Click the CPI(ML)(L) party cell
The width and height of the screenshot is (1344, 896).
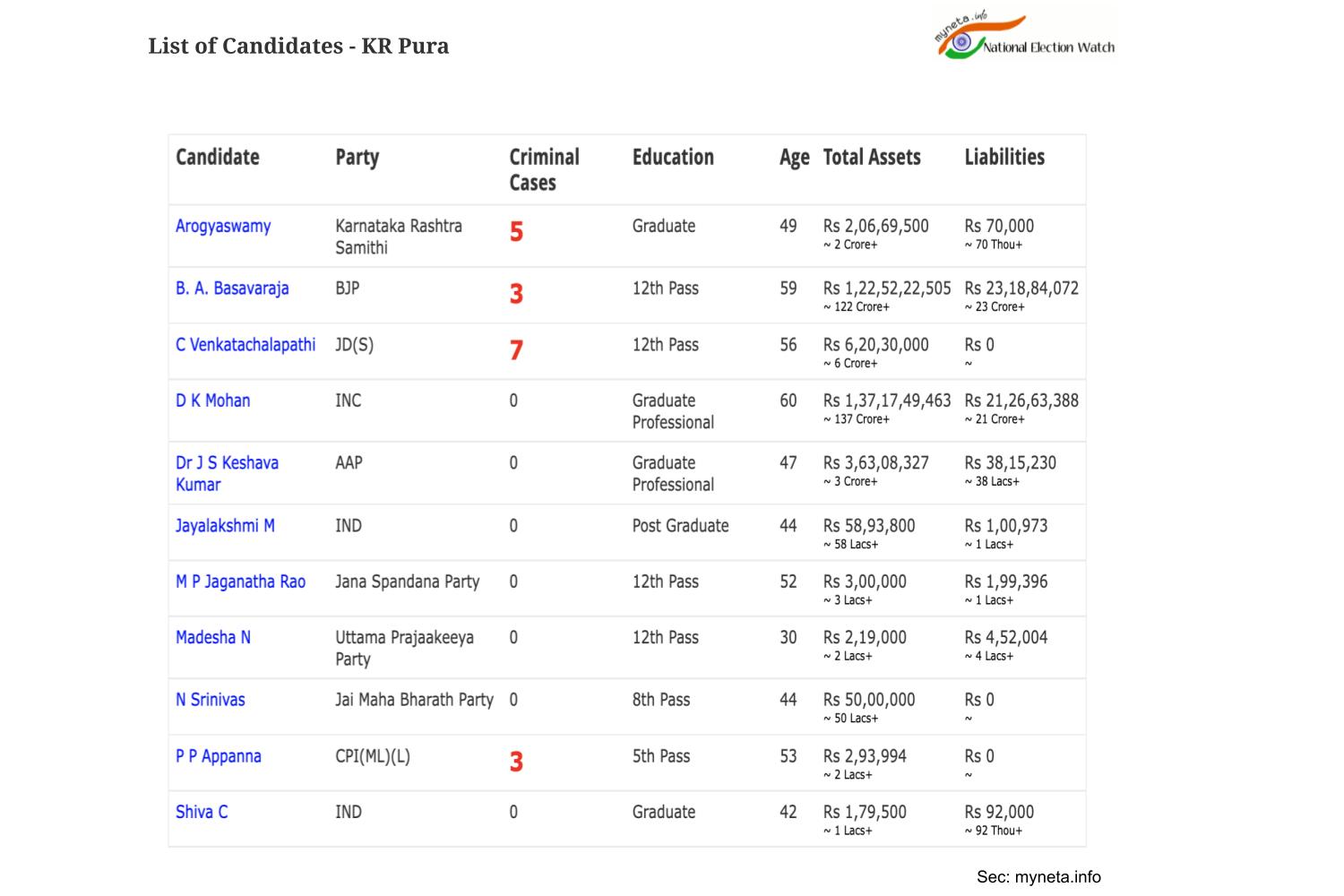(373, 756)
